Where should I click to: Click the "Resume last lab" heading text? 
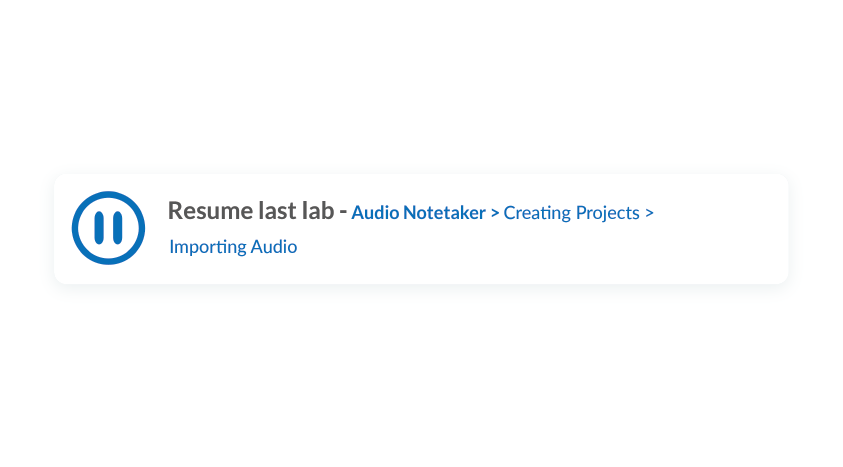coord(251,210)
